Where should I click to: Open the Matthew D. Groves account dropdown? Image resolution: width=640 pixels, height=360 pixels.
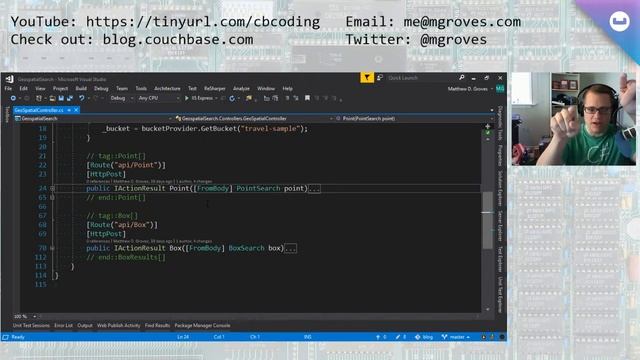point(470,89)
